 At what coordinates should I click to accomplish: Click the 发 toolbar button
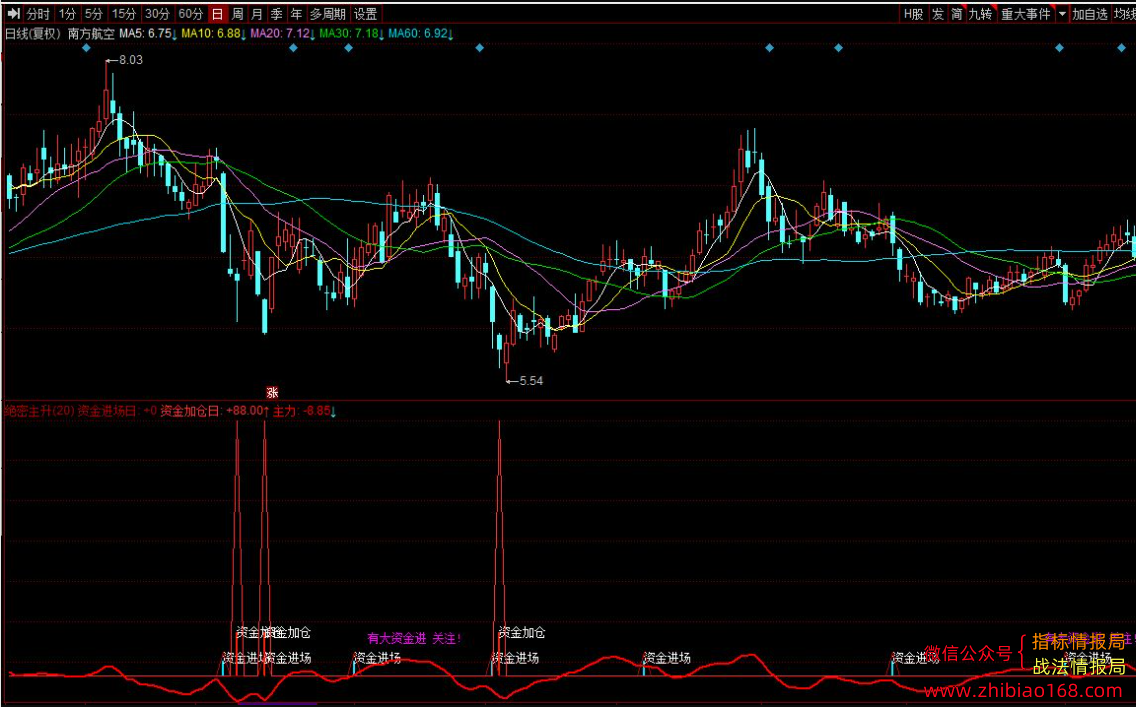point(937,14)
